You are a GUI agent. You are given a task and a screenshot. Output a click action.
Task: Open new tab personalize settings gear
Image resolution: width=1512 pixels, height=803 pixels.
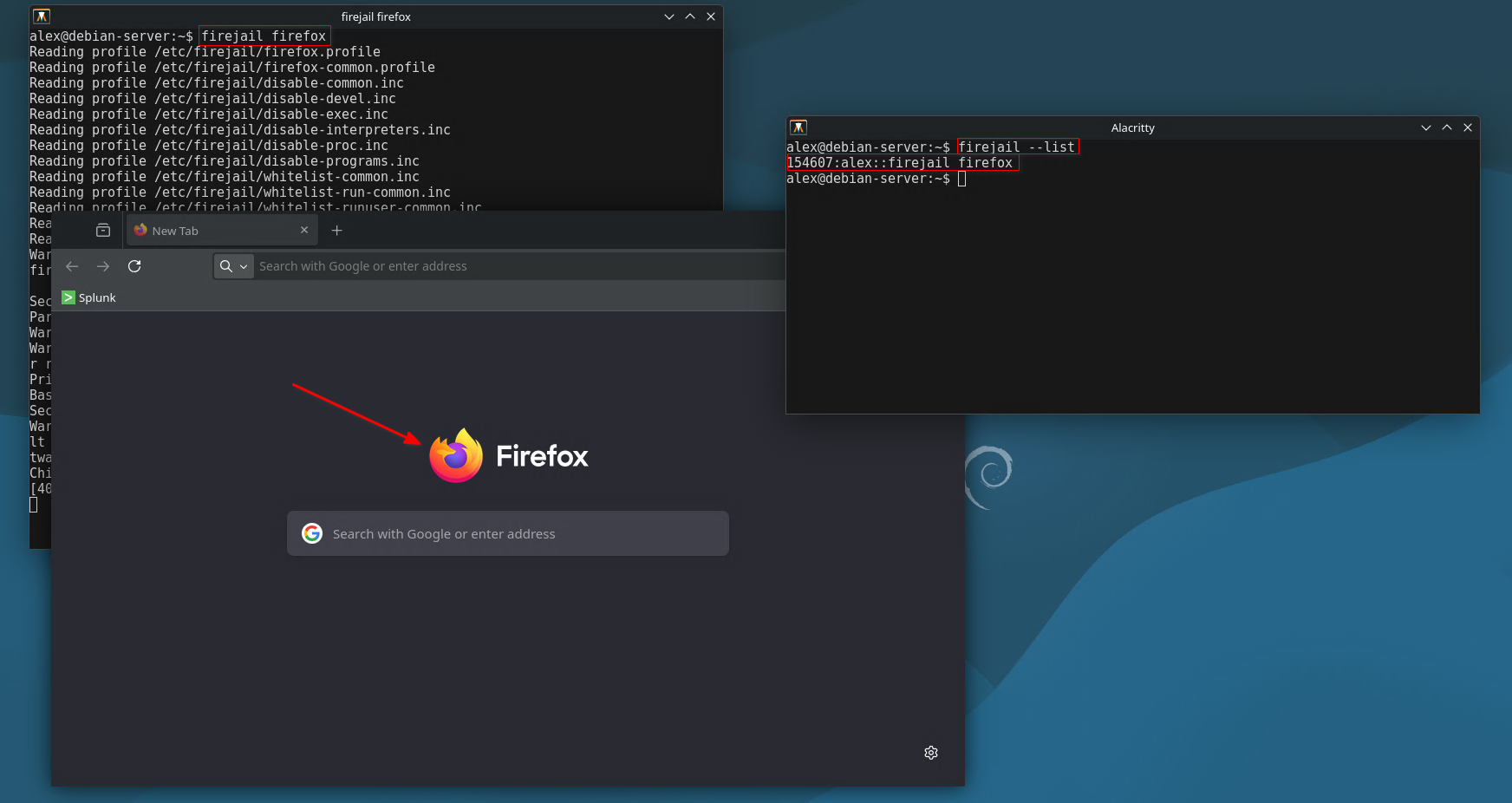[931, 753]
